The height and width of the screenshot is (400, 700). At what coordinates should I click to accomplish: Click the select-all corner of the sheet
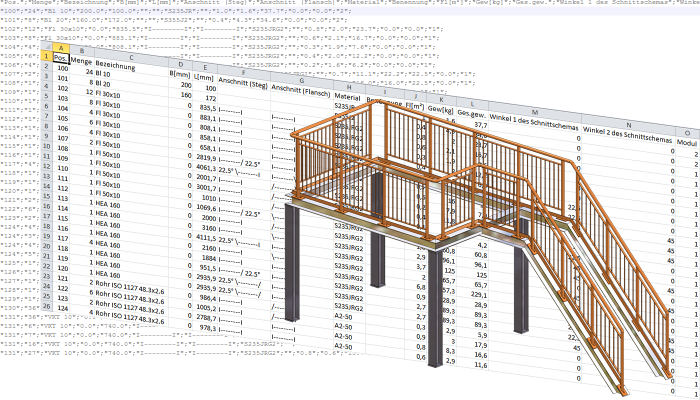pyautogui.click(x=45, y=46)
